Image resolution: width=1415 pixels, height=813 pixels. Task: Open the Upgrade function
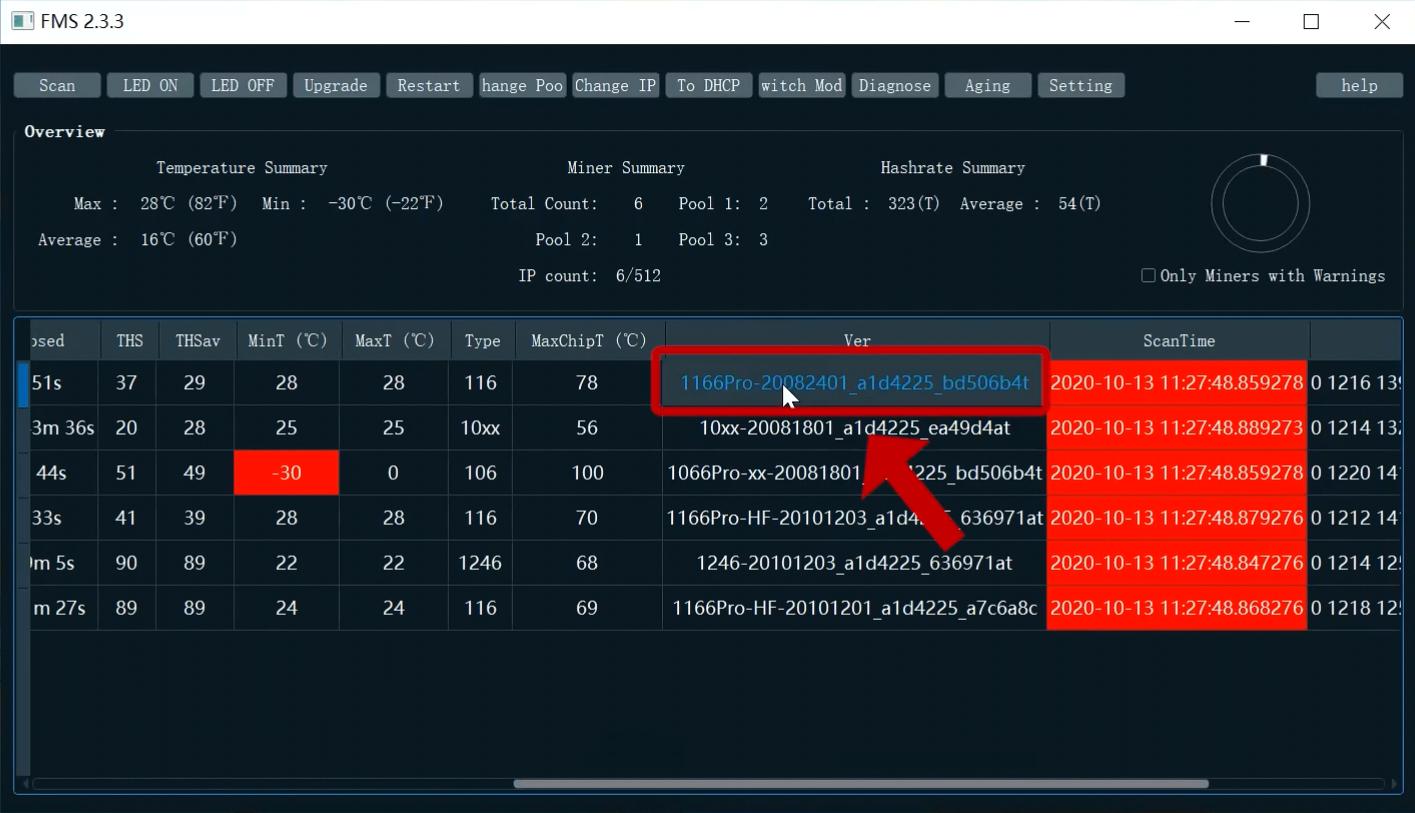[335, 86]
